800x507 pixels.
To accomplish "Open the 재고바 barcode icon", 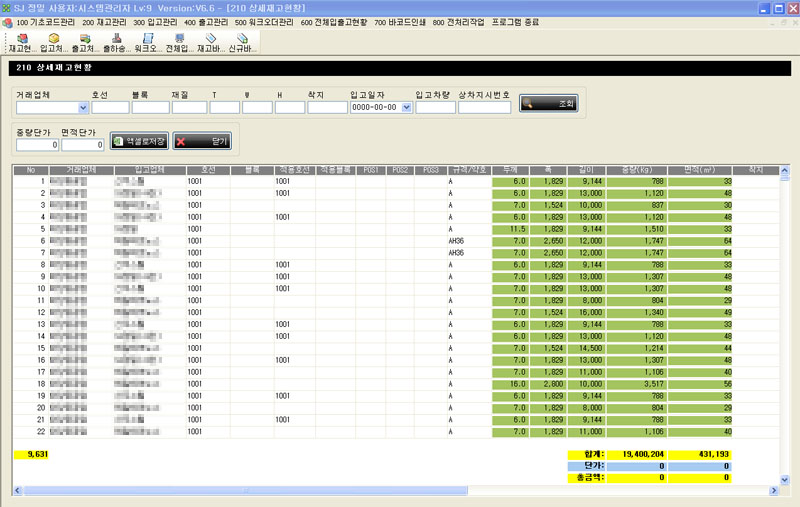I will (x=210, y=42).
